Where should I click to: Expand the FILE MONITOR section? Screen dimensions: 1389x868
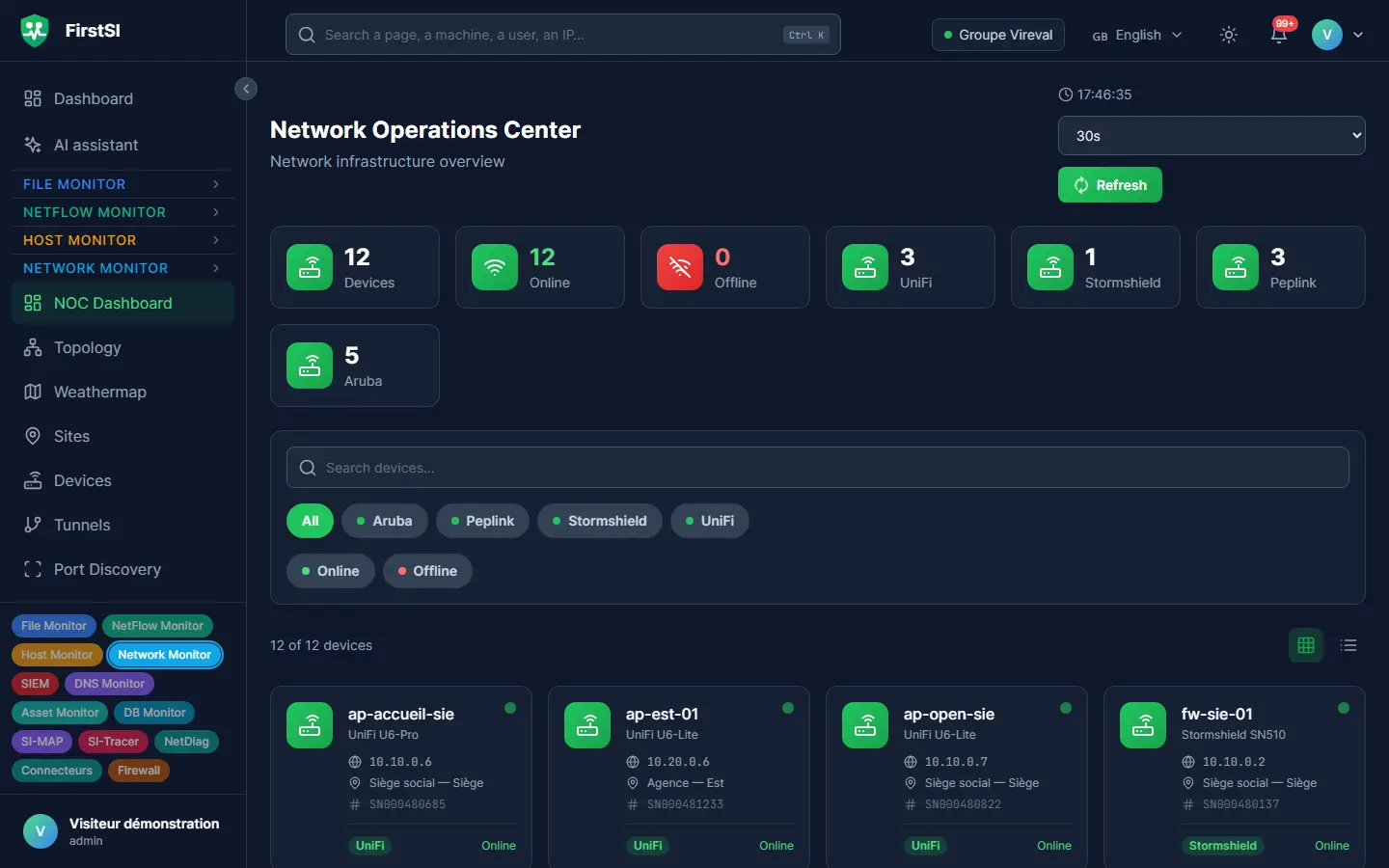[x=122, y=184]
